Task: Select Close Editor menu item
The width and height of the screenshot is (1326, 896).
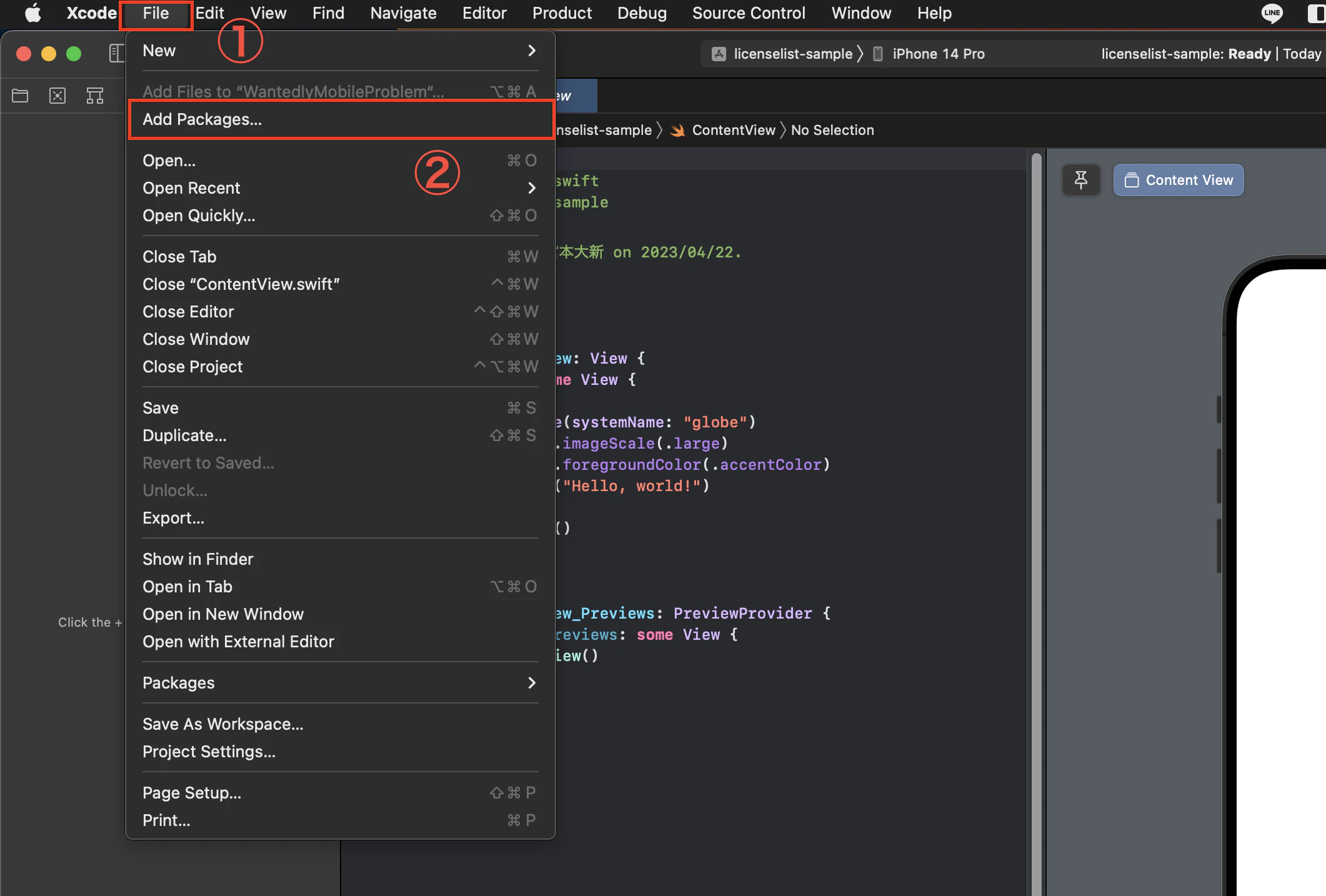Action: (341, 312)
